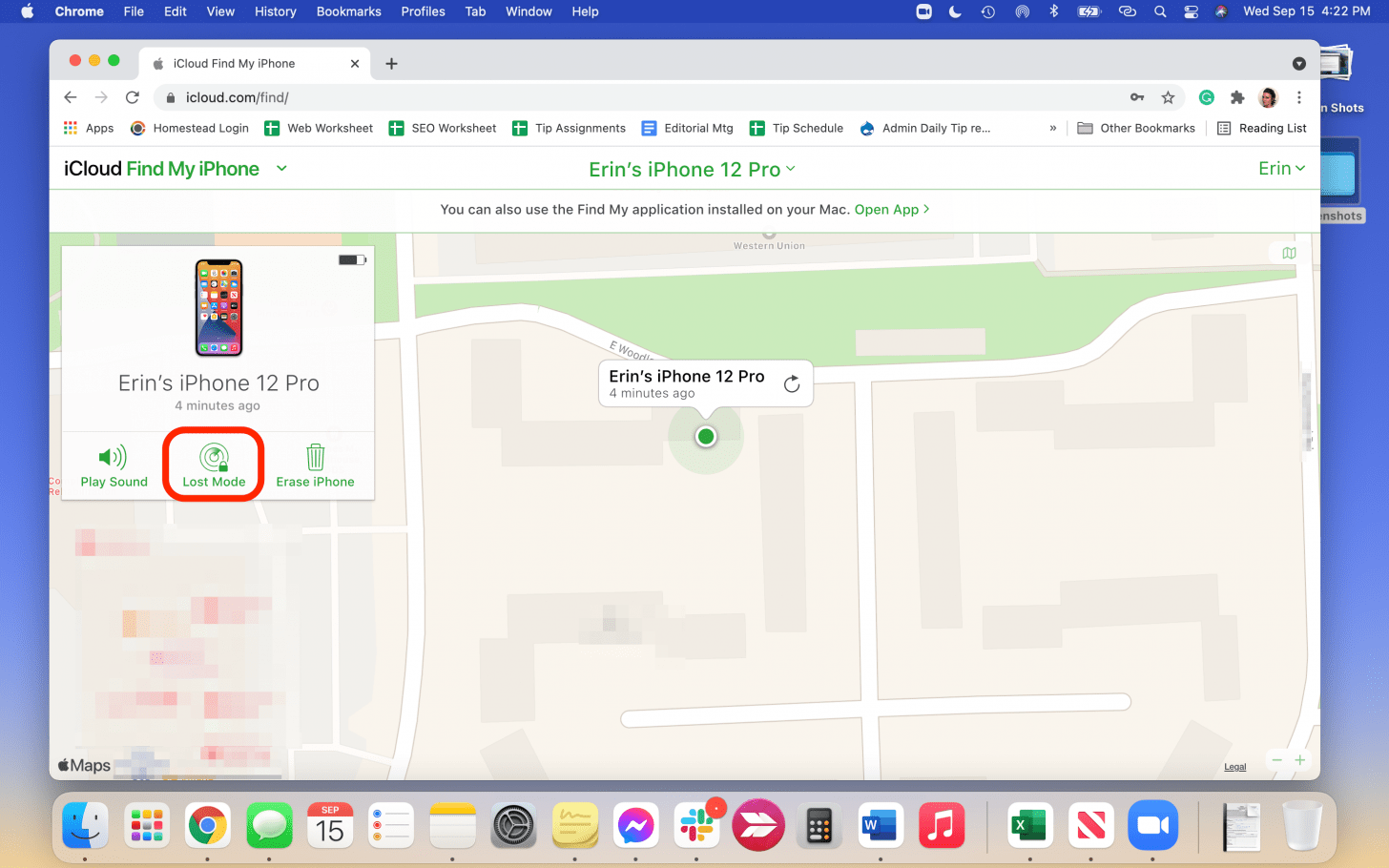
Task: Open Control Center in menu bar
Action: click(1191, 11)
